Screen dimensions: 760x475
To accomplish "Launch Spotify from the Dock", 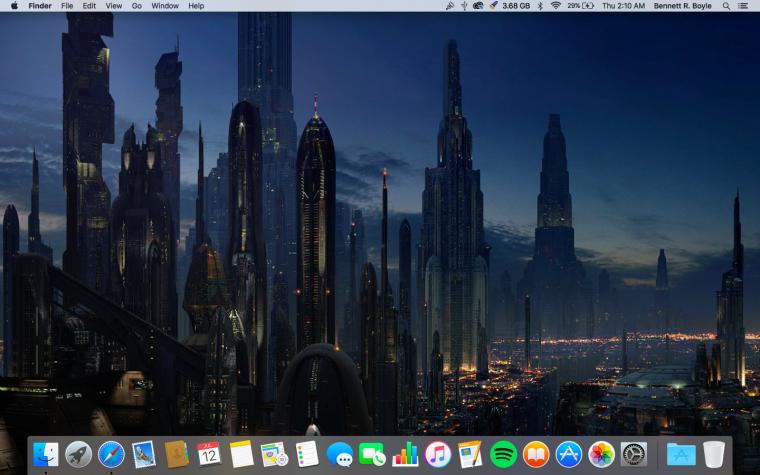I will pos(504,455).
